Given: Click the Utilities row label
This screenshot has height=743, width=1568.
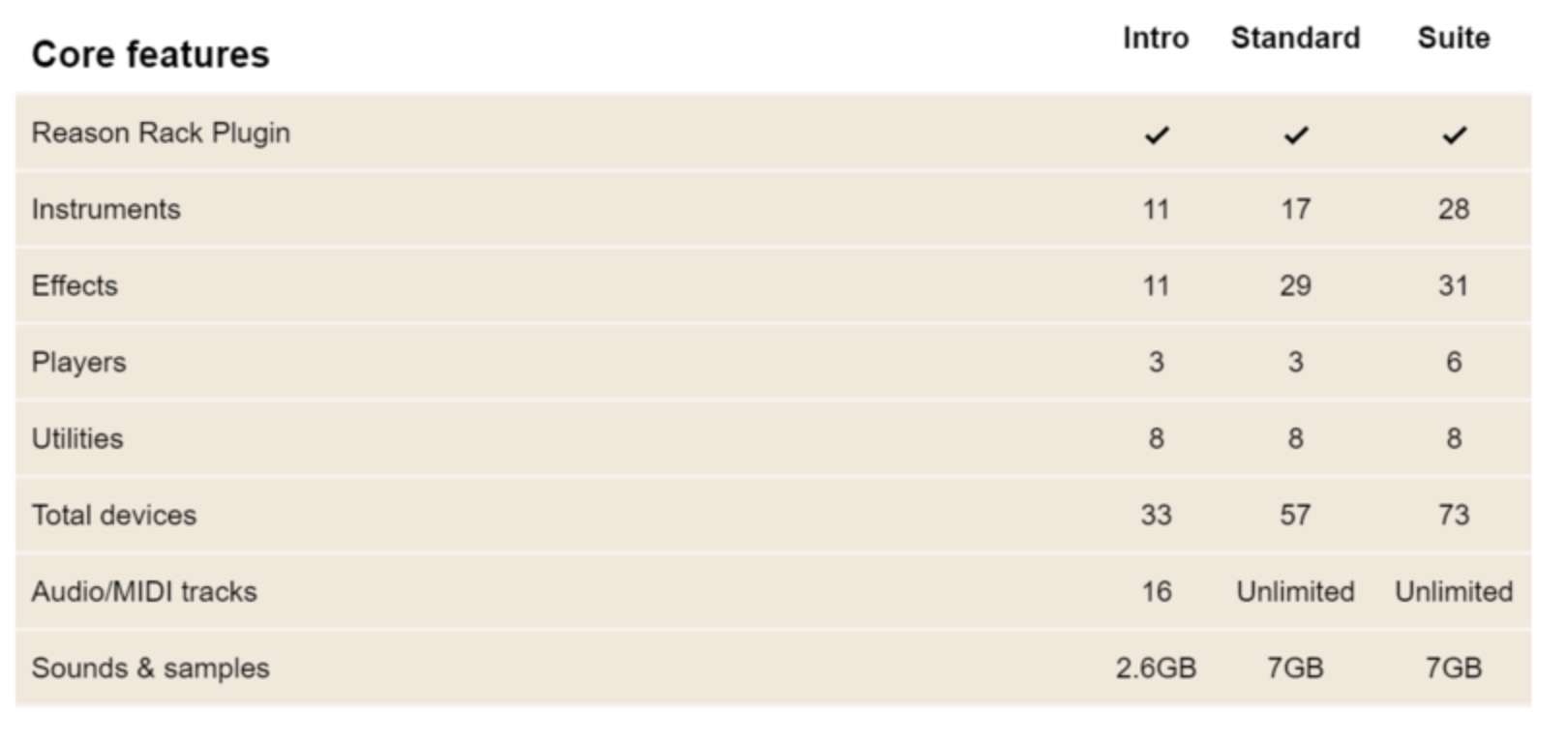Looking at the screenshot, I should click(x=77, y=438).
